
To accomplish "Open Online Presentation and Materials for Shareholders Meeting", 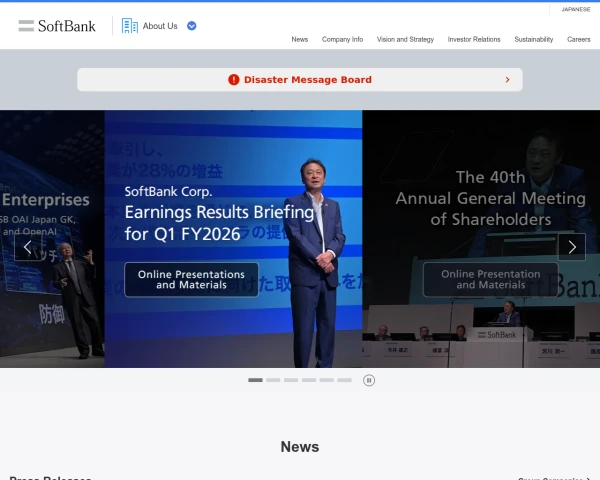I will [x=491, y=279].
